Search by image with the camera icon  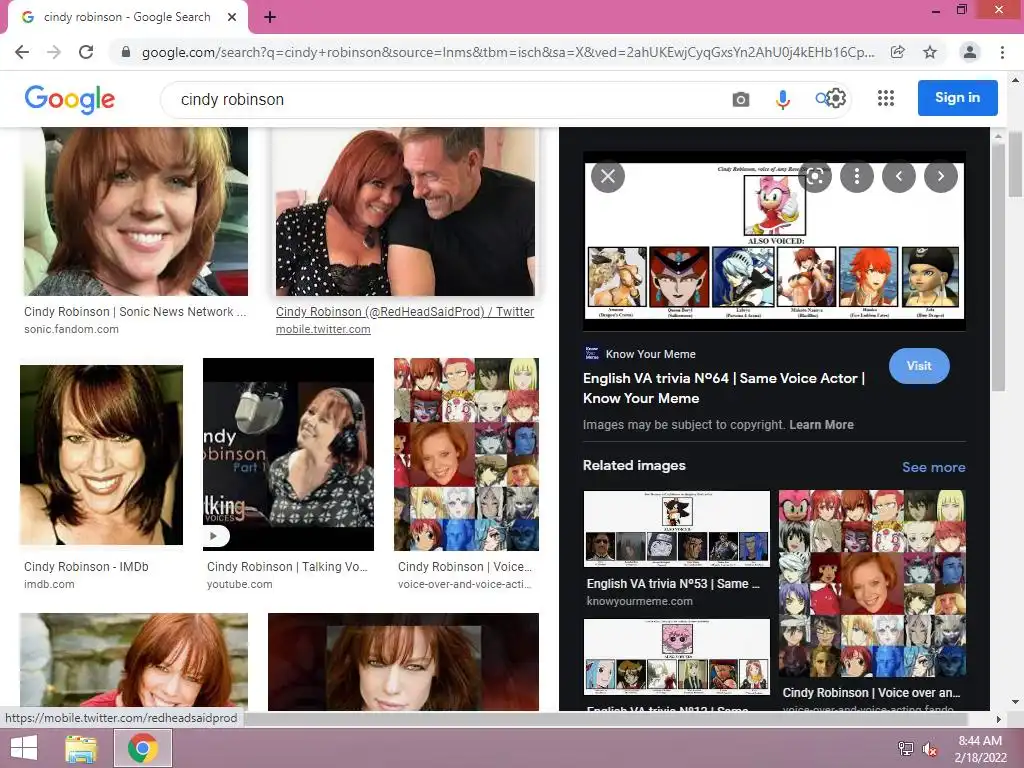pos(741,99)
